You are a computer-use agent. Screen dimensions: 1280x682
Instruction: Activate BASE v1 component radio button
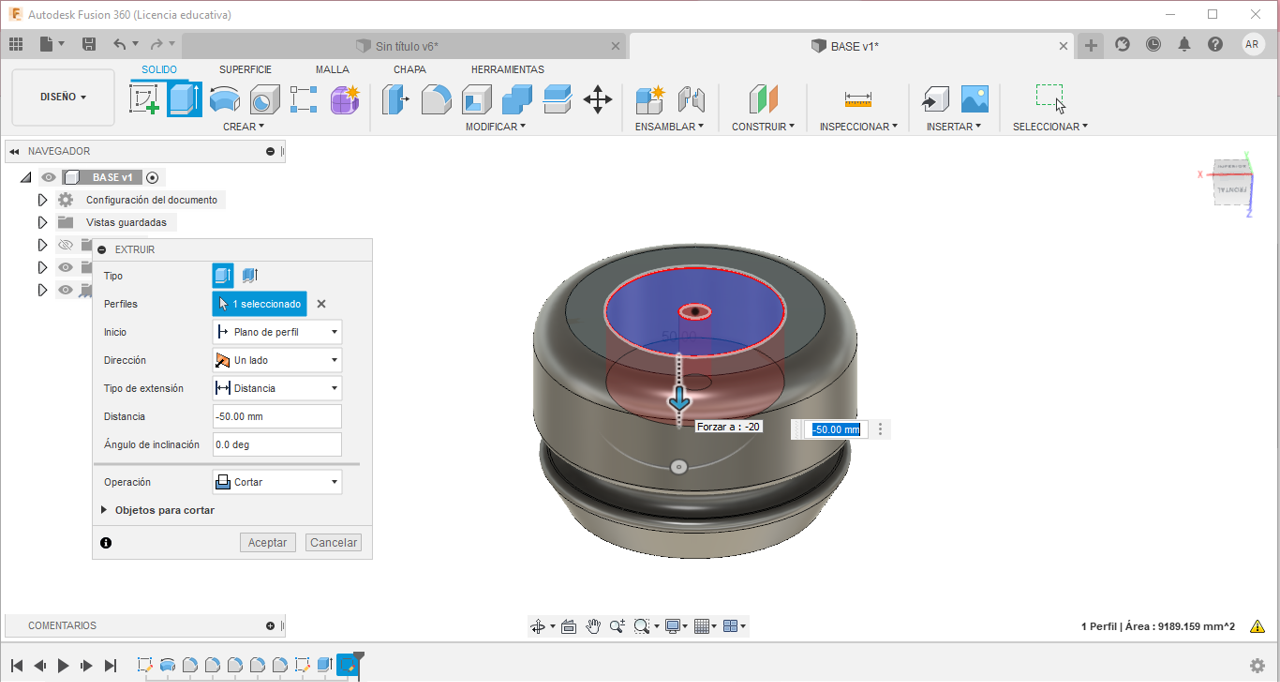[x=152, y=177]
